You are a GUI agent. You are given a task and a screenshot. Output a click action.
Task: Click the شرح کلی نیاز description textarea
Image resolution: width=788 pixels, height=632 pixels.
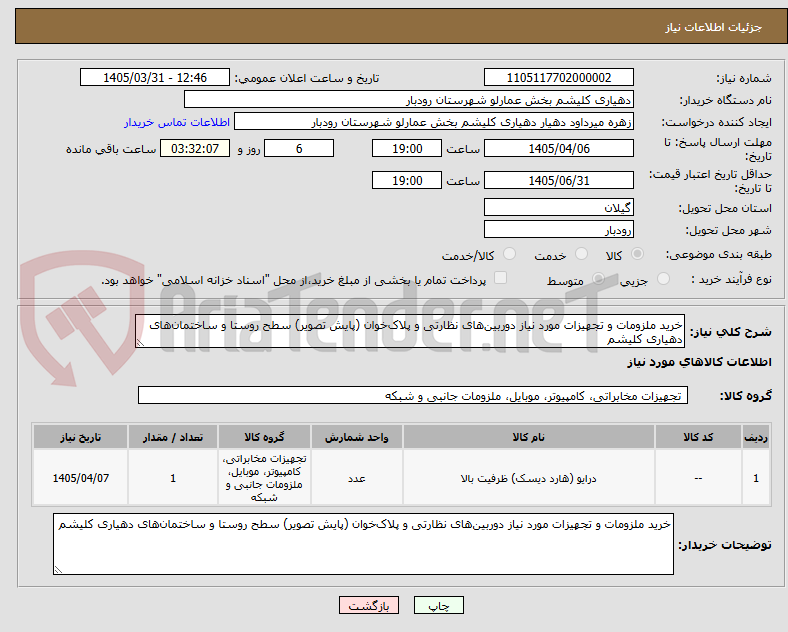click(410, 332)
